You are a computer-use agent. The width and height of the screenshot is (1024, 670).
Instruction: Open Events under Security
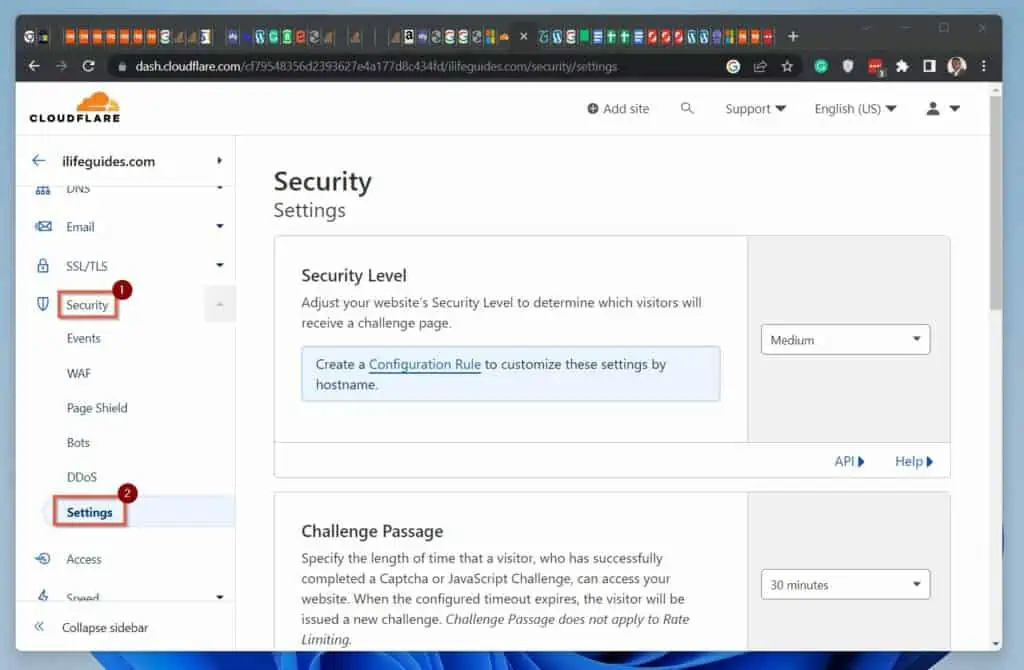point(84,338)
